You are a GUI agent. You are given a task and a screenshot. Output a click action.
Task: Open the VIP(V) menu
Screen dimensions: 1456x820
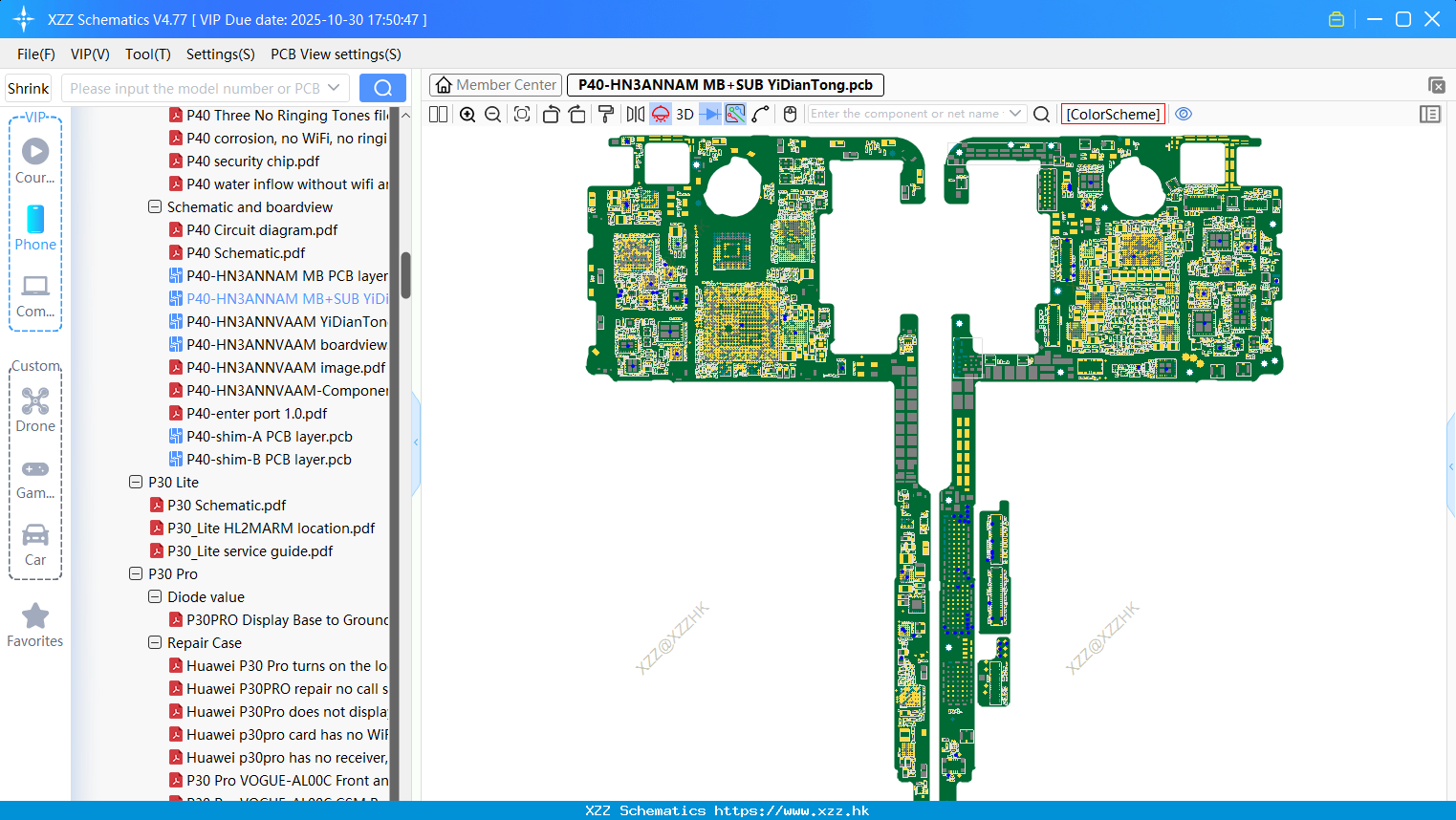[x=90, y=54]
